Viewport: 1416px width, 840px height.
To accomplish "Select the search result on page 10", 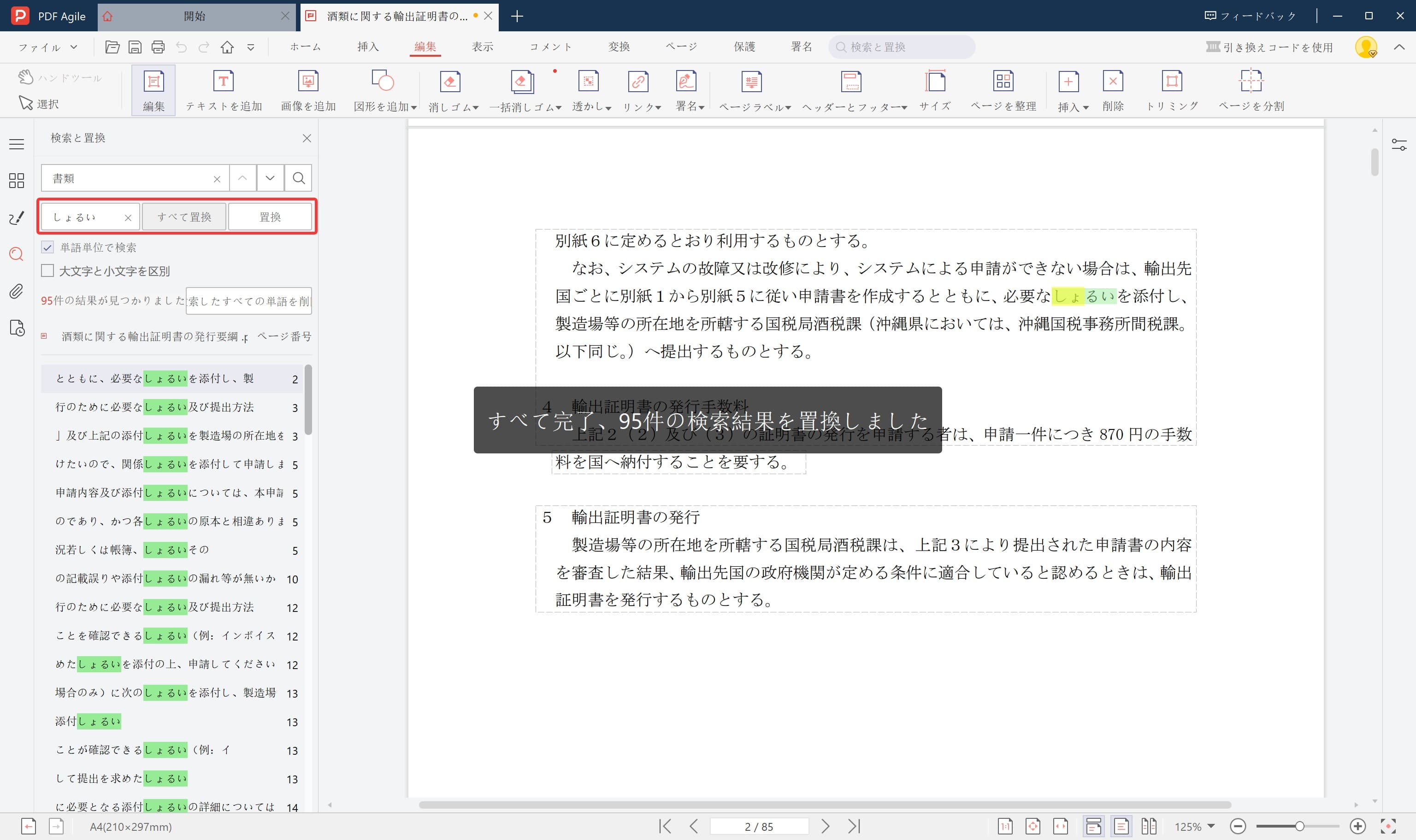I will point(170,578).
